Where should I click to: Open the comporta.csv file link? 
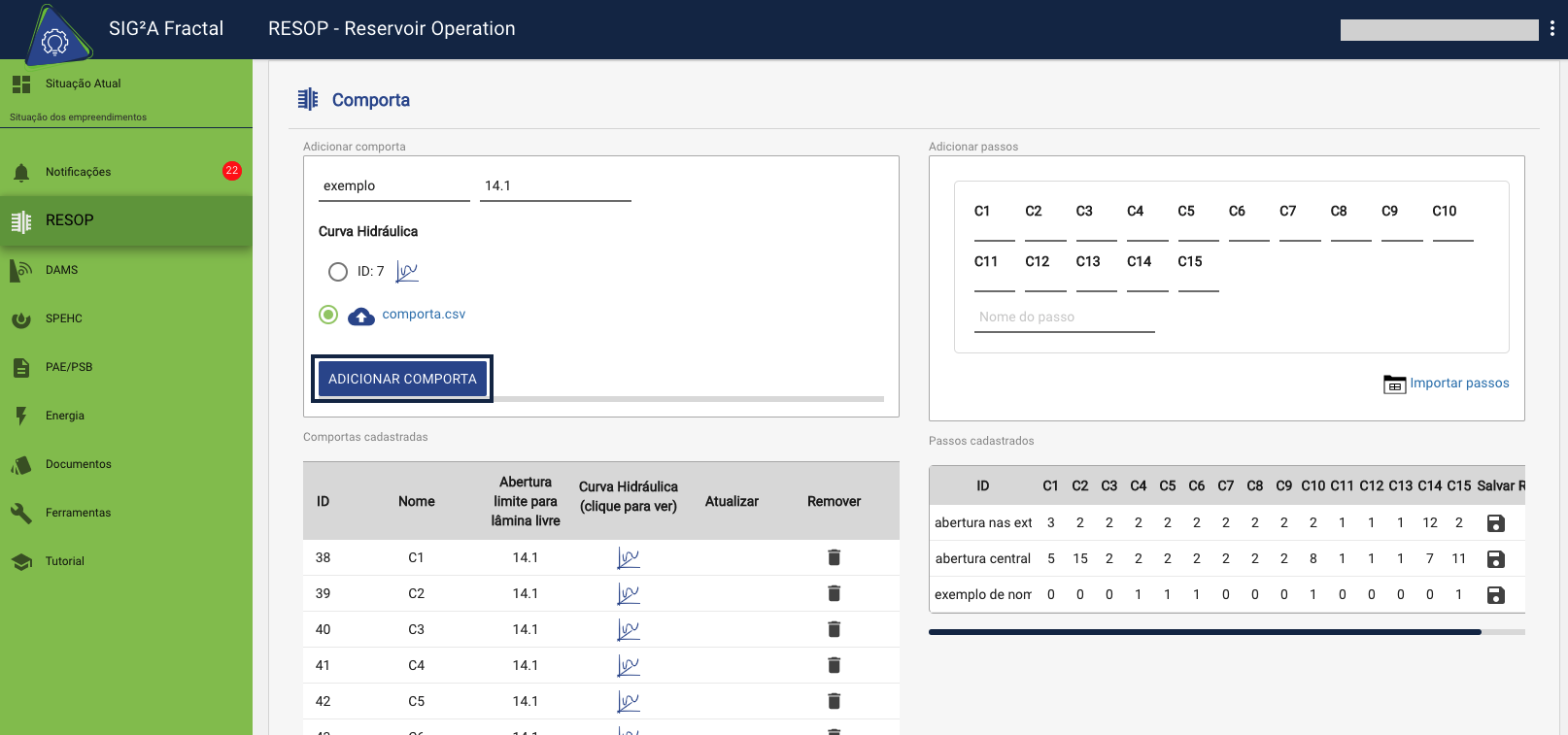[x=424, y=315]
